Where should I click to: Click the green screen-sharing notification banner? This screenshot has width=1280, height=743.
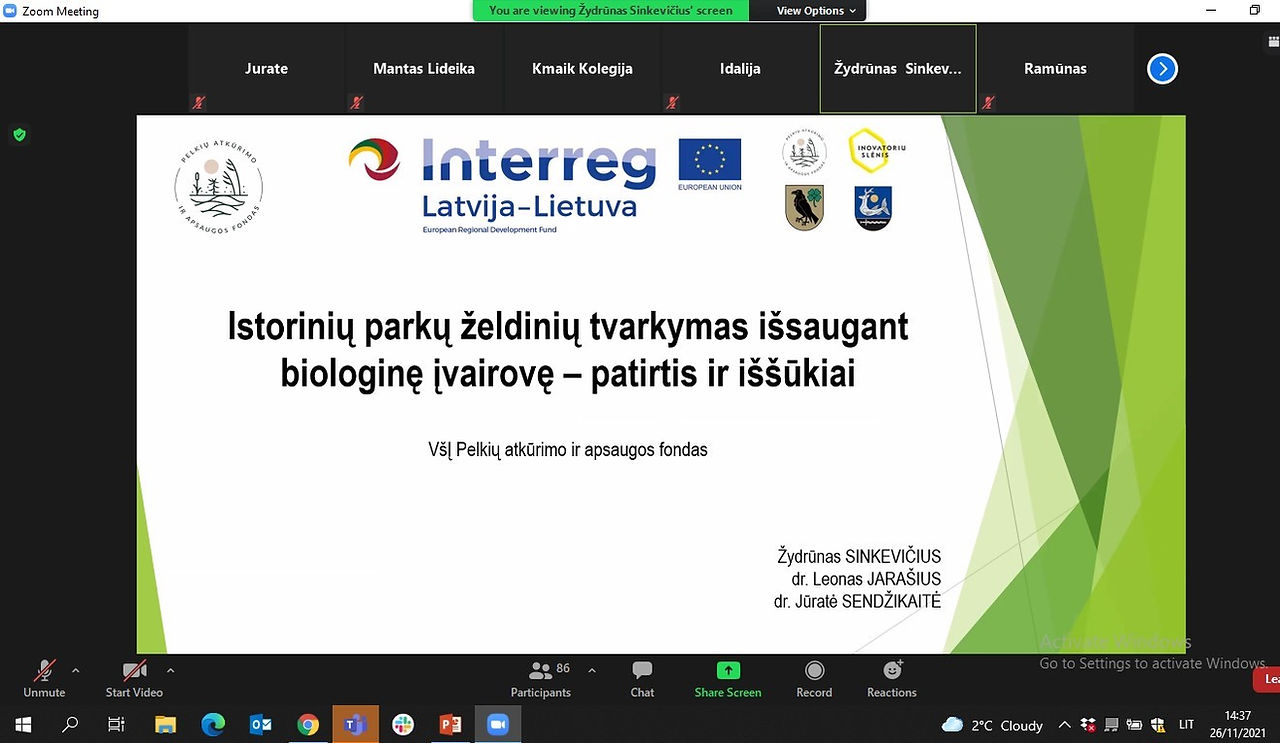pos(611,11)
